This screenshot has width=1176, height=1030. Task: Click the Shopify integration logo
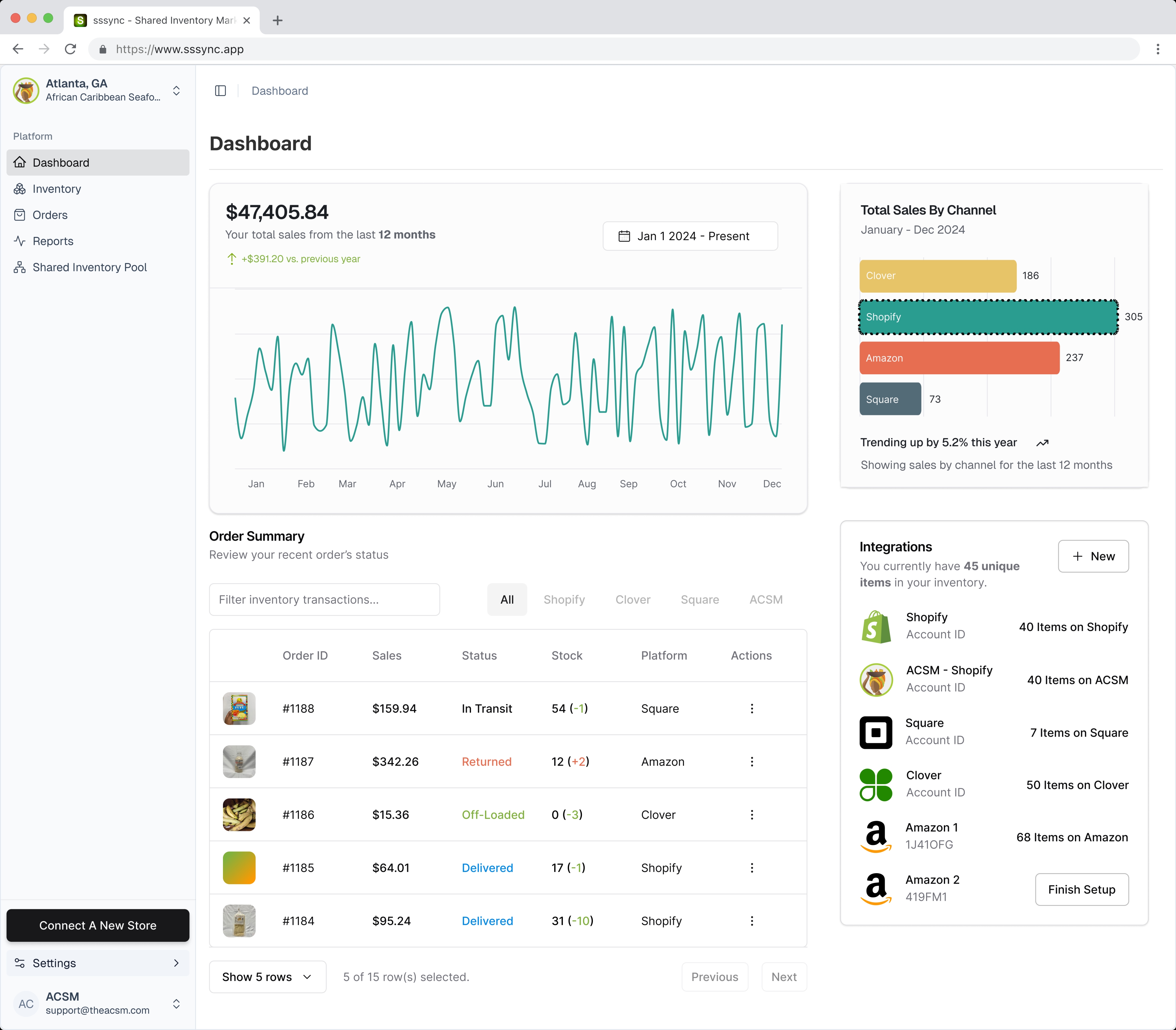876,627
